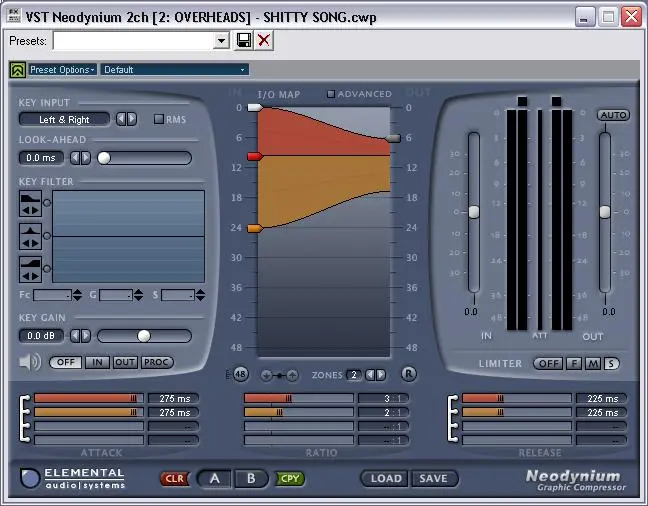Image resolution: width=648 pixels, height=506 pixels.
Task: Click the Fc frequency input field
Action: [52, 295]
